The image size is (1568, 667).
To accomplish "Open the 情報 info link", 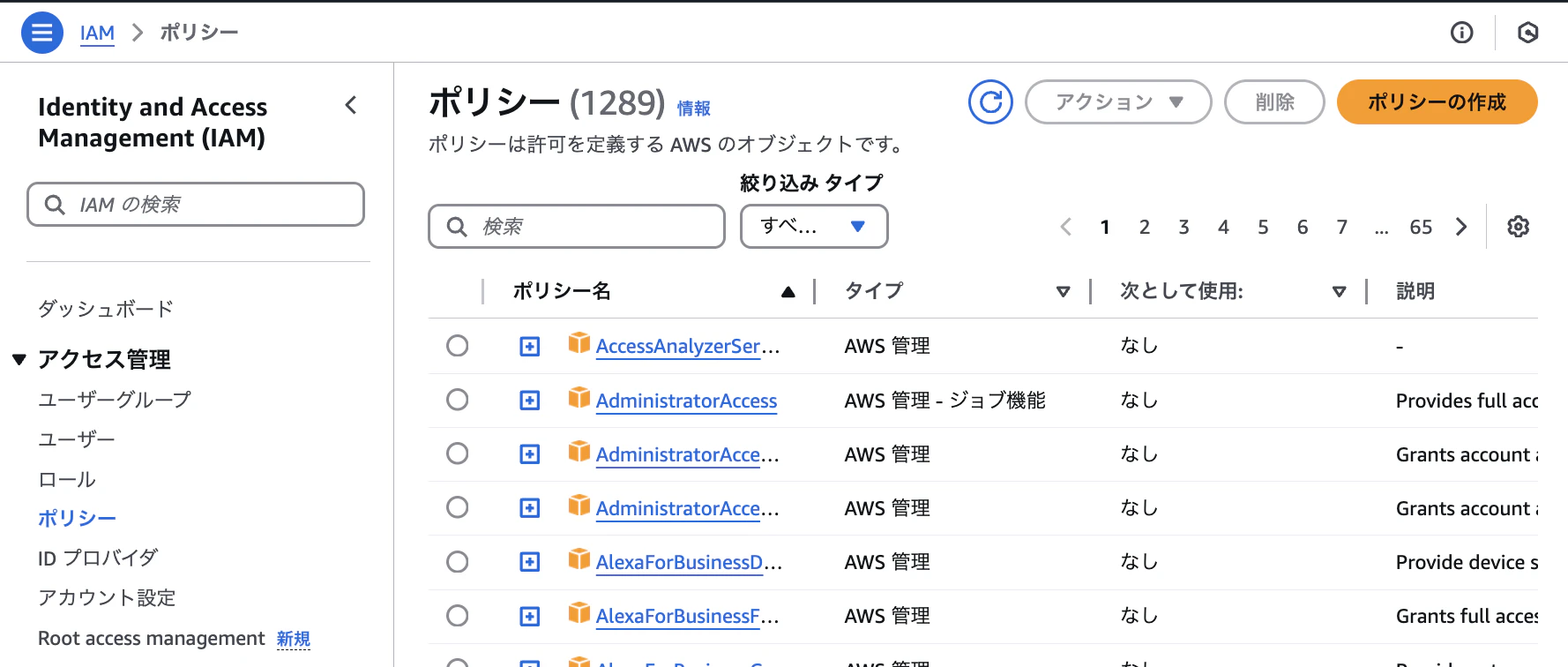I will click(x=694, y=109).
